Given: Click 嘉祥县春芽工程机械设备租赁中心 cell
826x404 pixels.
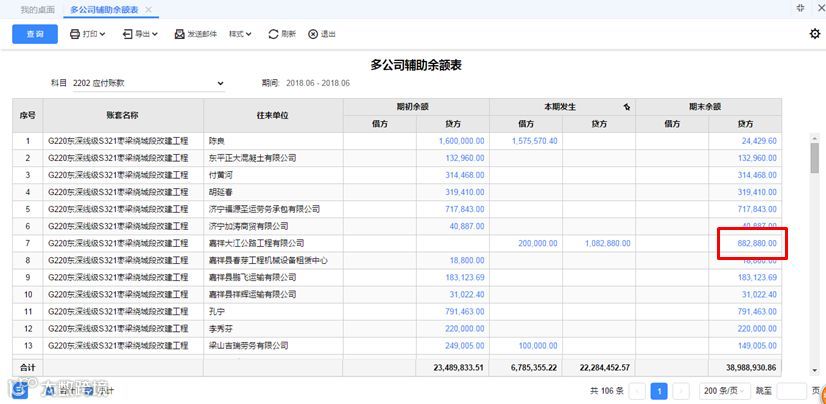Looking at the screenshot, I should (273, 260).
